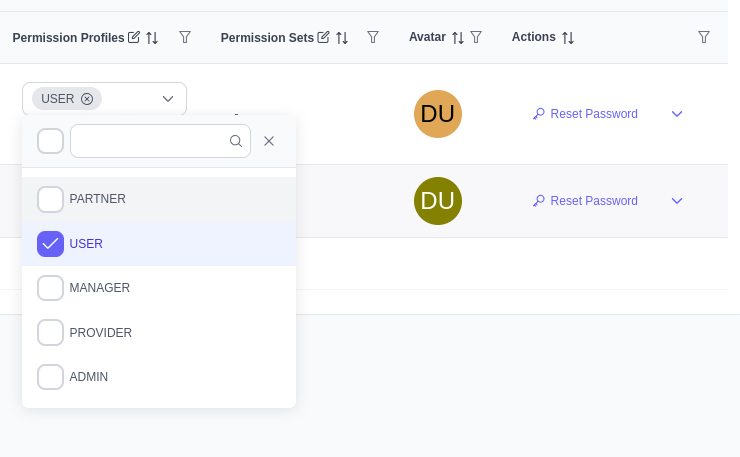Remove the USER chip from selection
Viewport: 740px width, 457px height.
tap(87, 98)
